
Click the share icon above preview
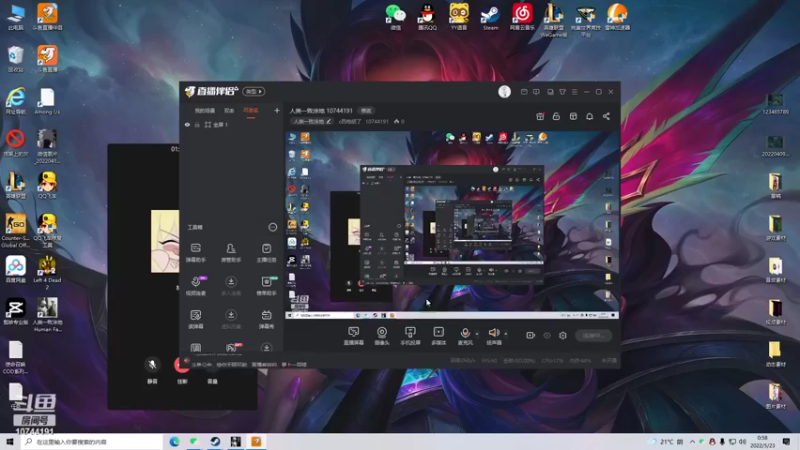(x=606, y=116)
